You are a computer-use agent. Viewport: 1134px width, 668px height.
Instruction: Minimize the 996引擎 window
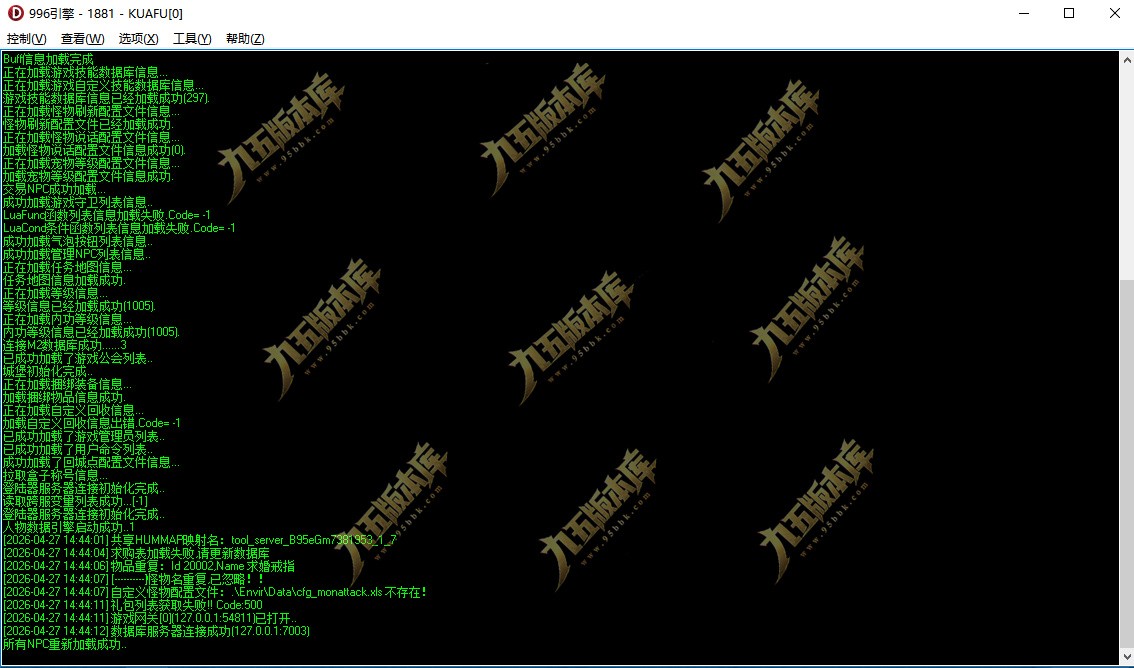point(1023,13)
